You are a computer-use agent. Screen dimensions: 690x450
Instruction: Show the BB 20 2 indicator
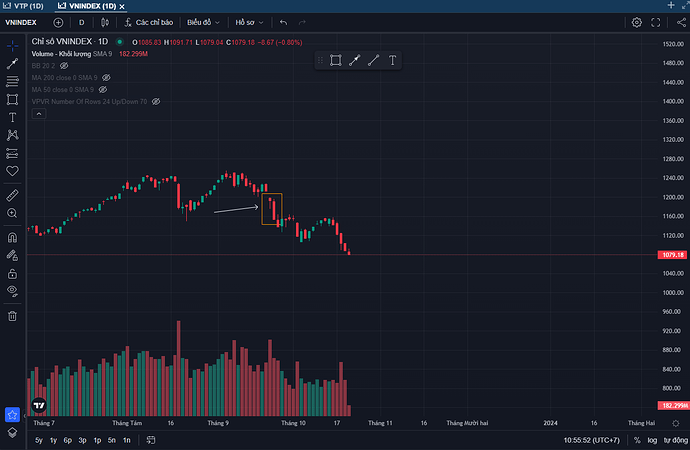pyautogui.click(x=64, y=65)
